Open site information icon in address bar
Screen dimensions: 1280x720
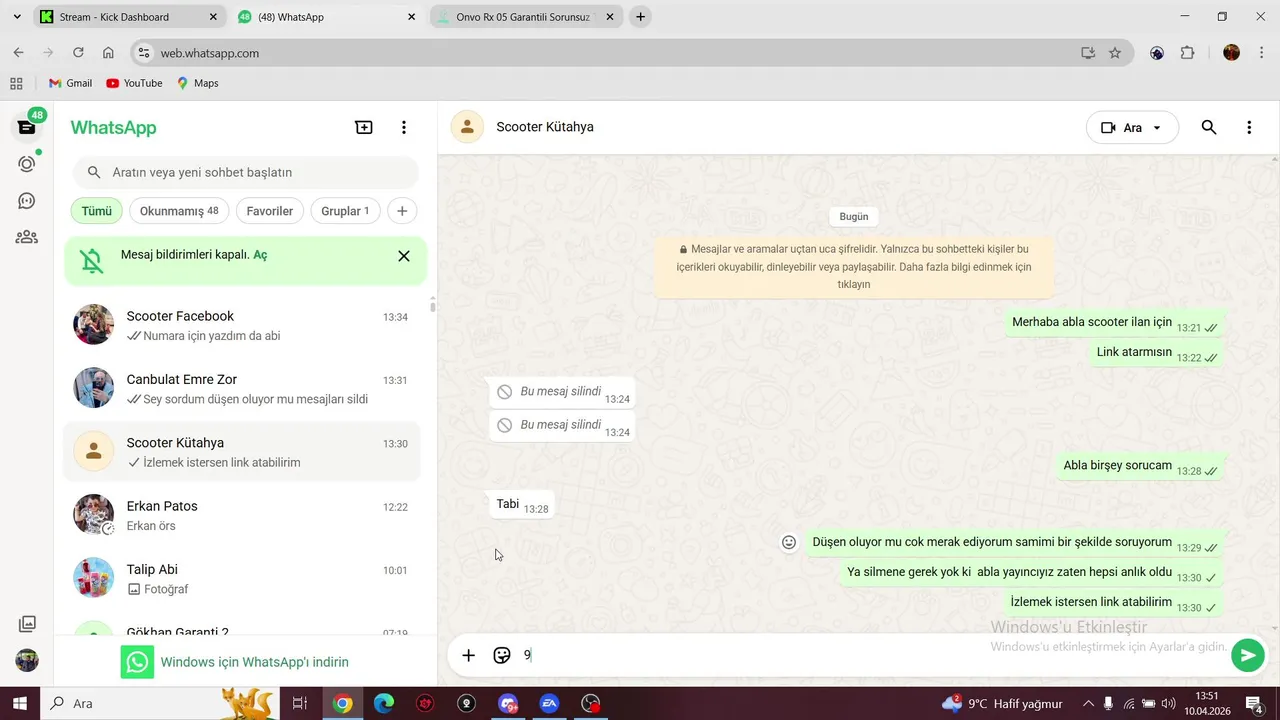(143, 53)
